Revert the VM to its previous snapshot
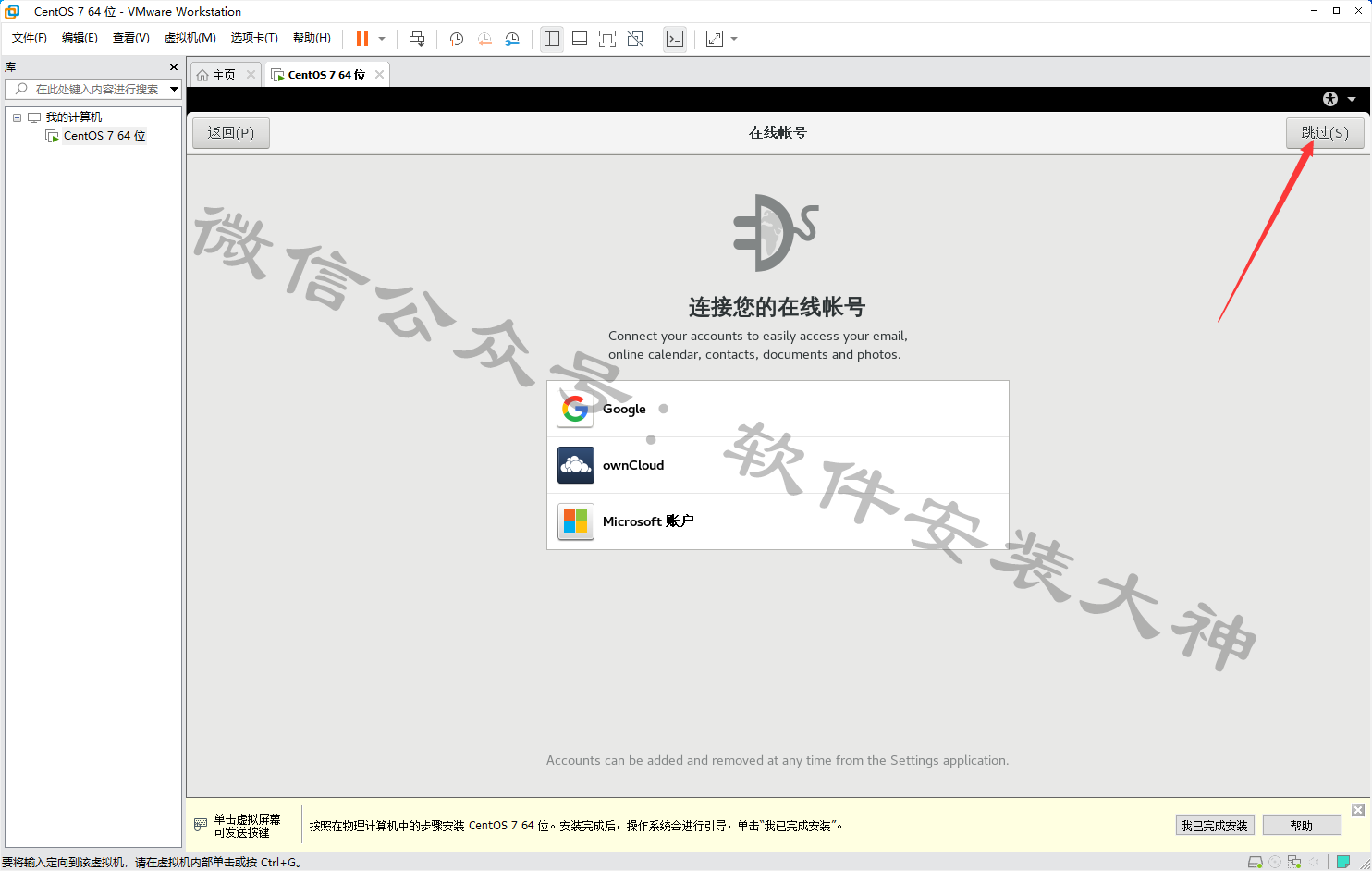Viewport: 1372px width, 871px height. pyautogui.click(x=484, y=39)
